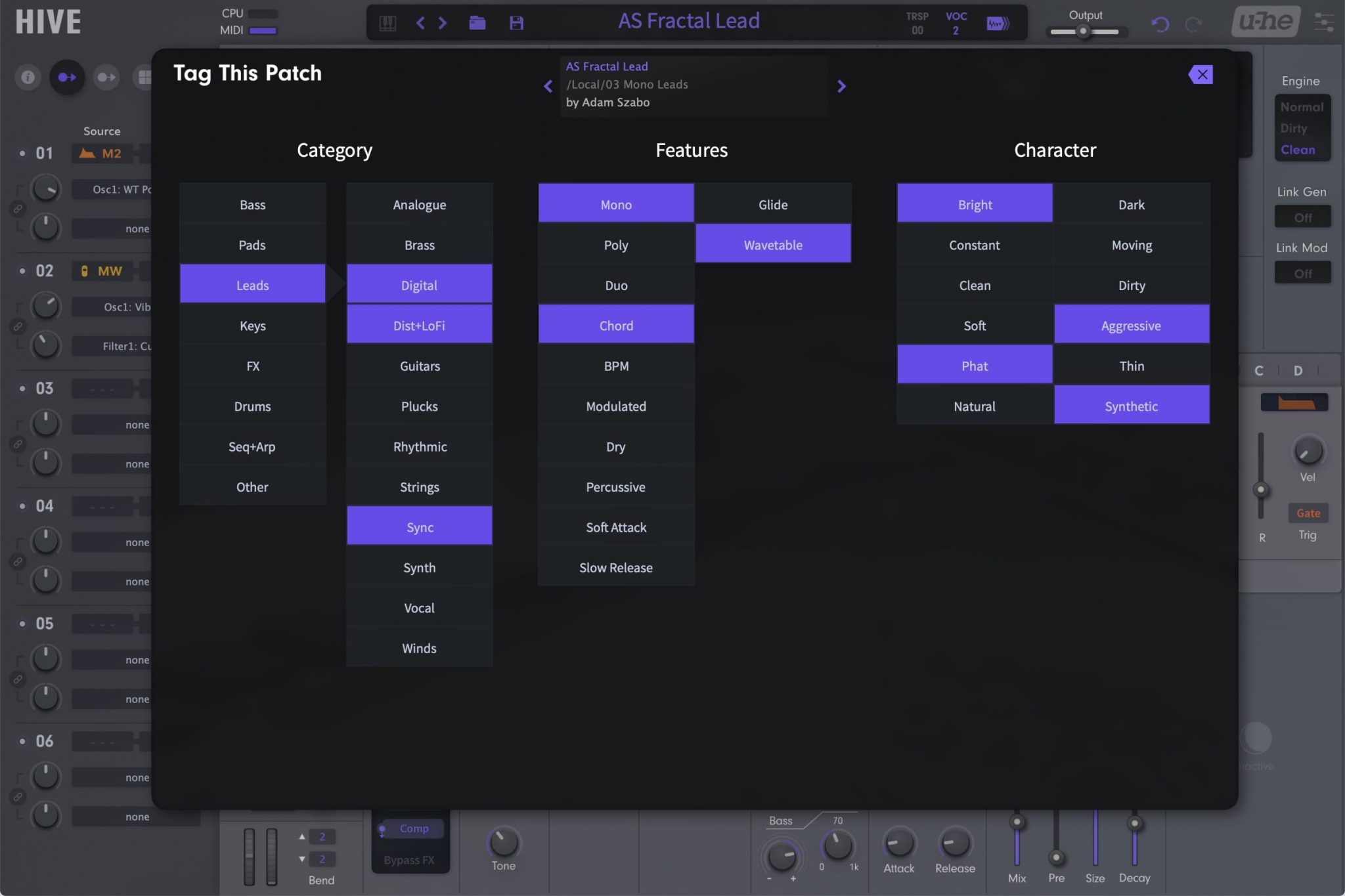Click the Output volume slider
1345x896 pixels.
pos(1084,31)
